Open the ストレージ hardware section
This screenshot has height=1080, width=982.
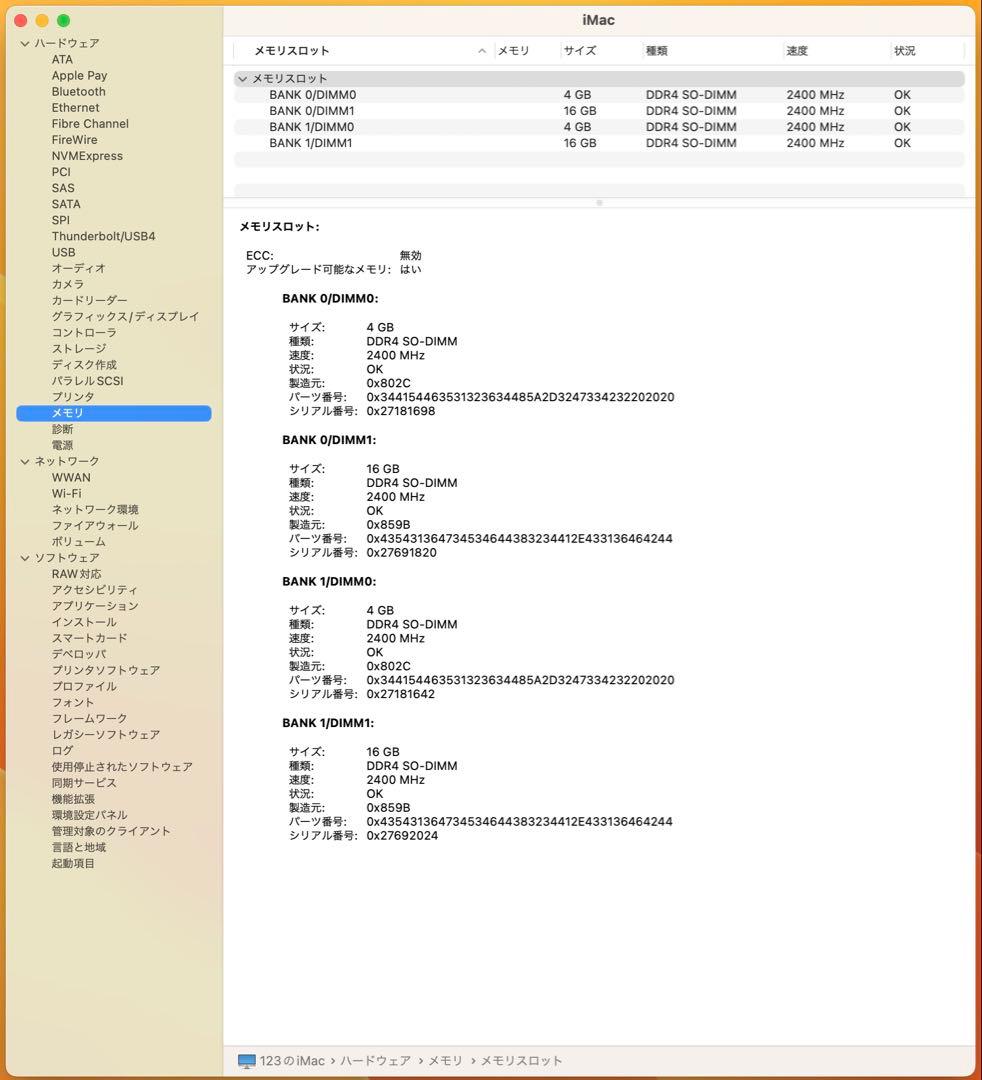point(78,348)
